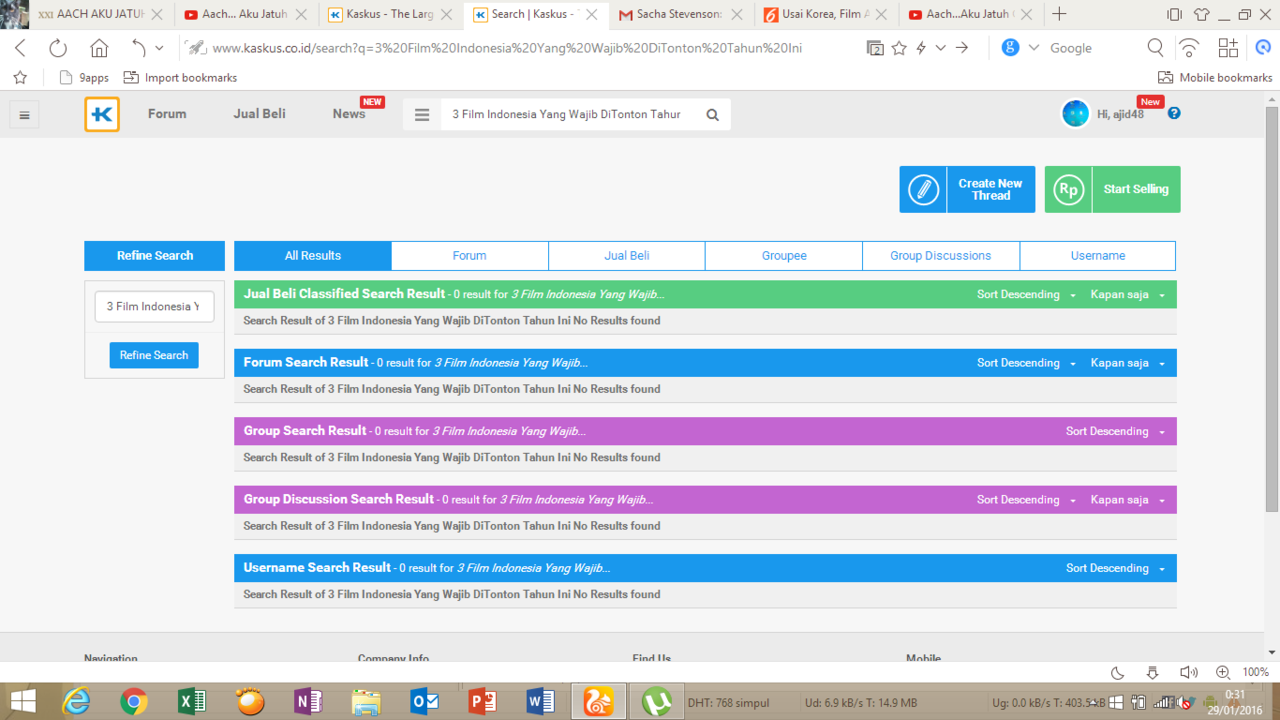Click the 100% zoom level text
Screen dimensions: 1280x720
click(1255, 673)
